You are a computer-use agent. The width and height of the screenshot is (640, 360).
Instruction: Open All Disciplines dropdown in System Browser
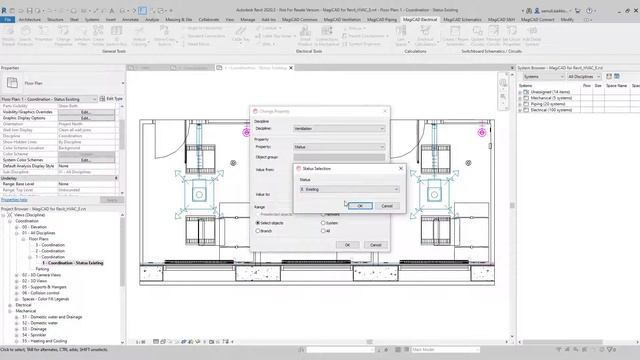(584, 77)
